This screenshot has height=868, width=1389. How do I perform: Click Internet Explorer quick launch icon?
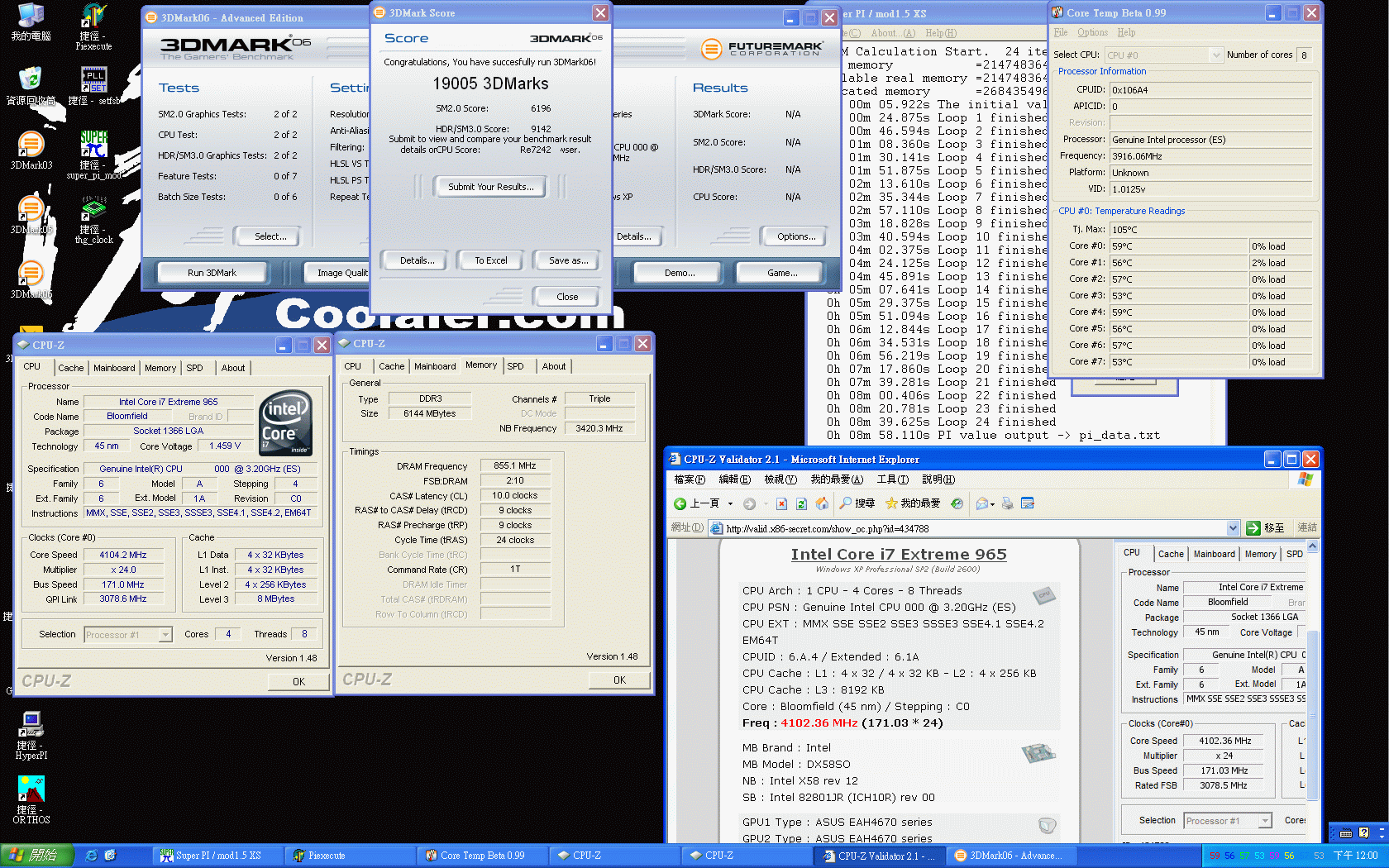point(92,856)
